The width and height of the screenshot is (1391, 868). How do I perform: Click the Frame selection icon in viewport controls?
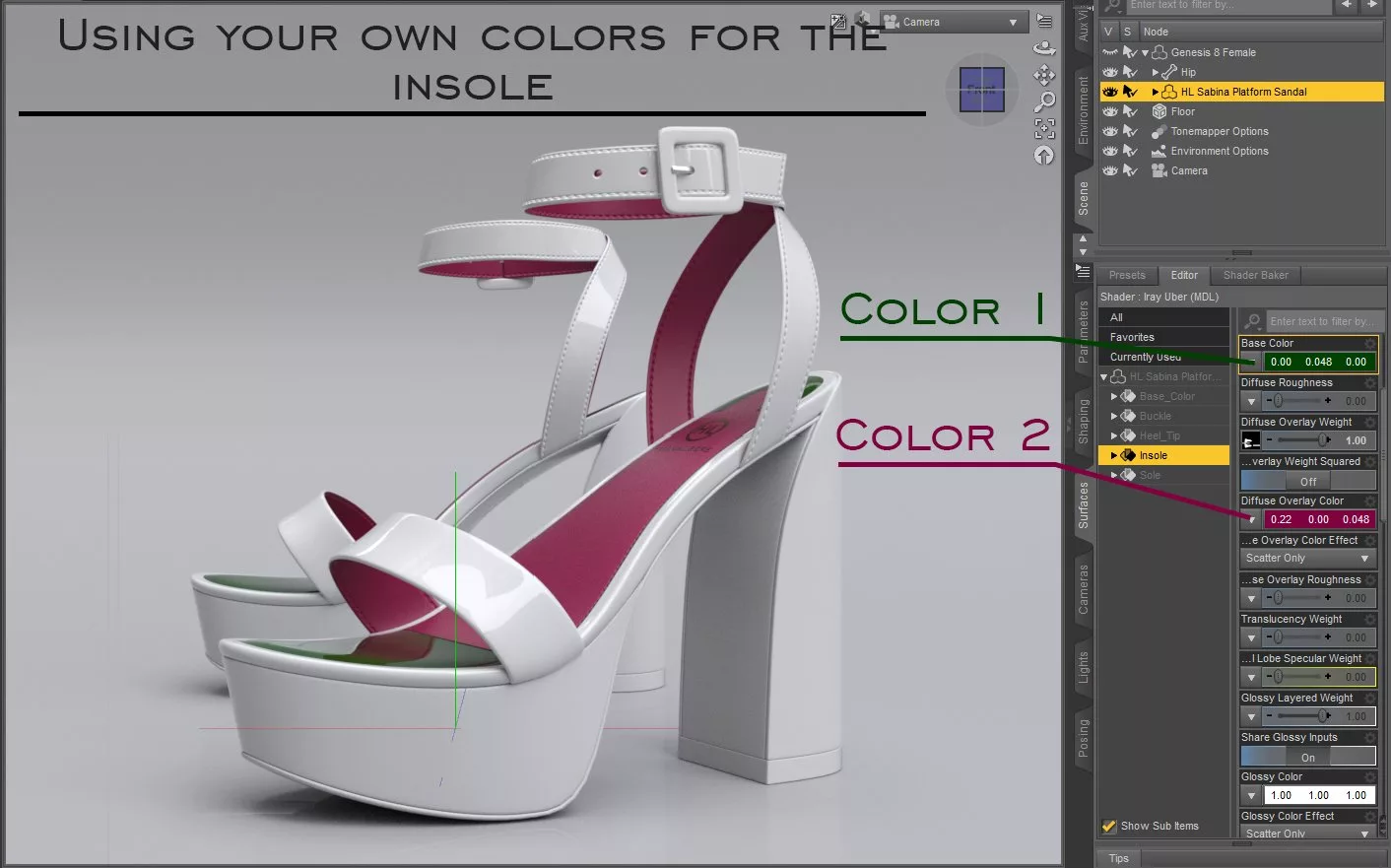[x=1044, y=128]
